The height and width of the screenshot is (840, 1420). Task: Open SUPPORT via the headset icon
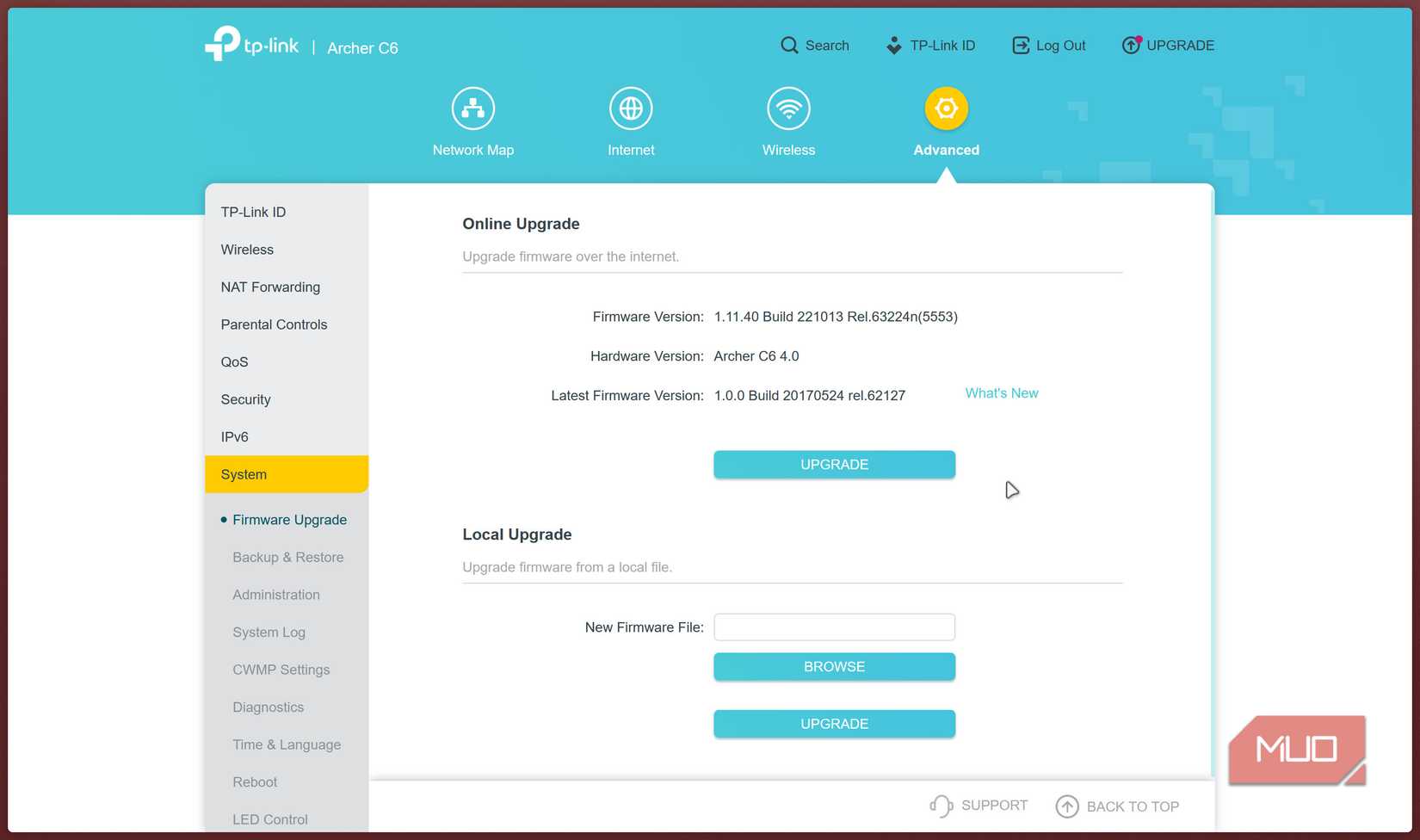click(942, 806)
